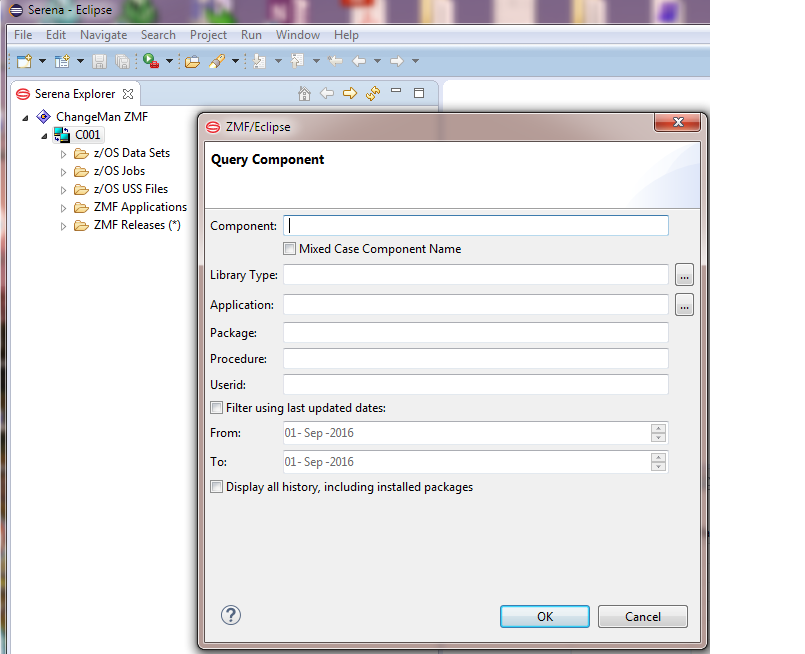Click Serena Explorer back arrow icon

coord(327,93)
